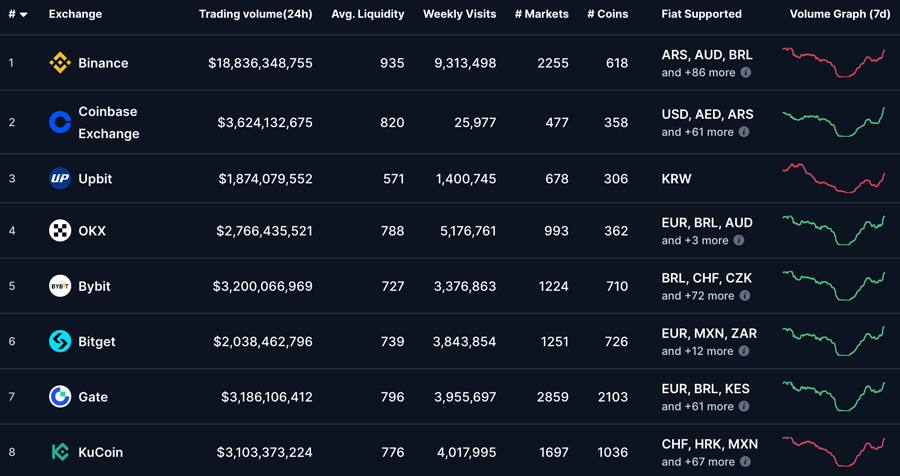This screenshot has height=476, width=900.
Task: Click Gate markets count 2859
Action: [553, 397]
